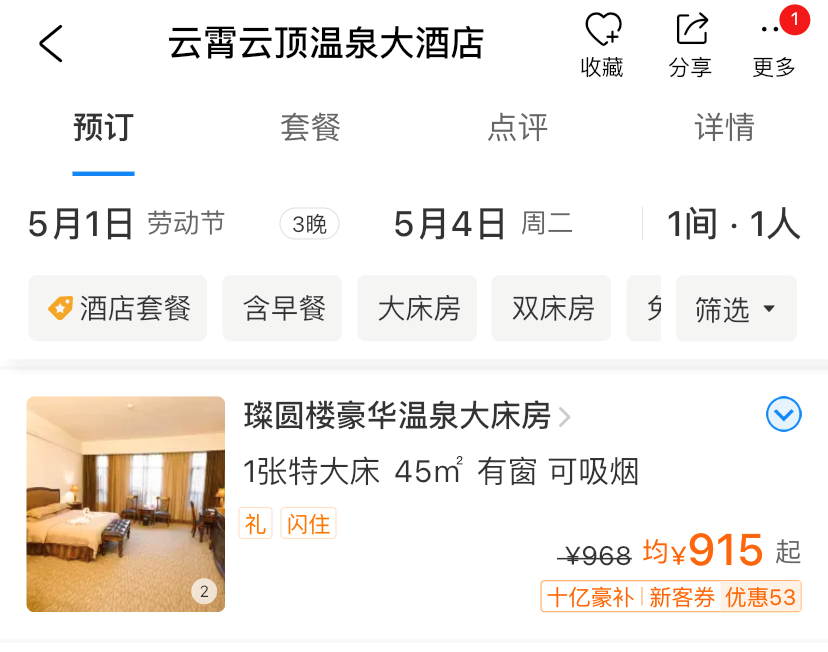Open room details arrow beside 璨圆楼豪华温泉大床房
The image size is (828, 652).
[x=564, y=417]
